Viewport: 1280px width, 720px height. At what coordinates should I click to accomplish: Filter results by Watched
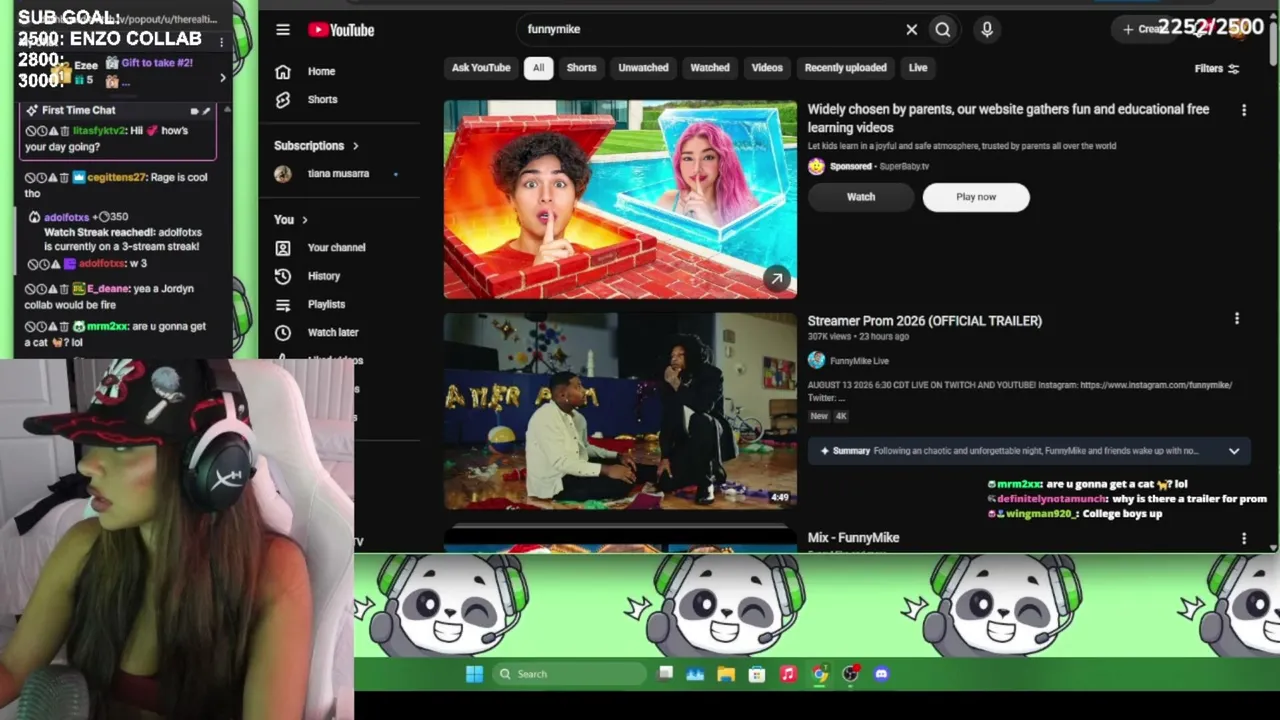[710, 68]
